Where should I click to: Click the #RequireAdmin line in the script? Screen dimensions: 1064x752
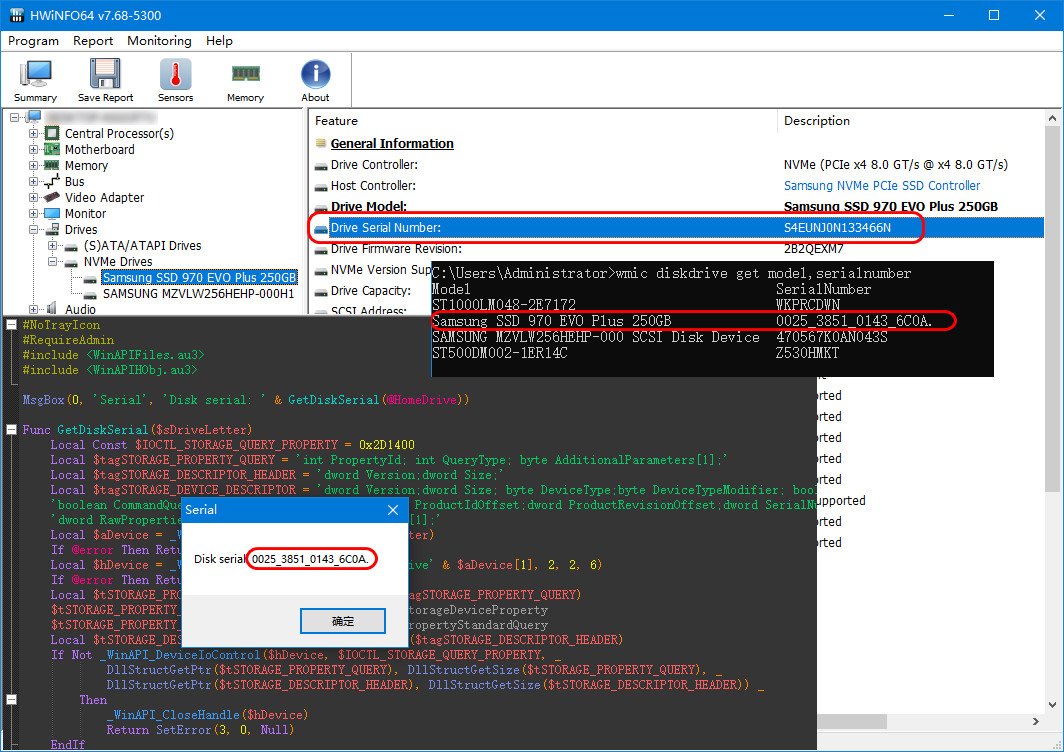68,340
